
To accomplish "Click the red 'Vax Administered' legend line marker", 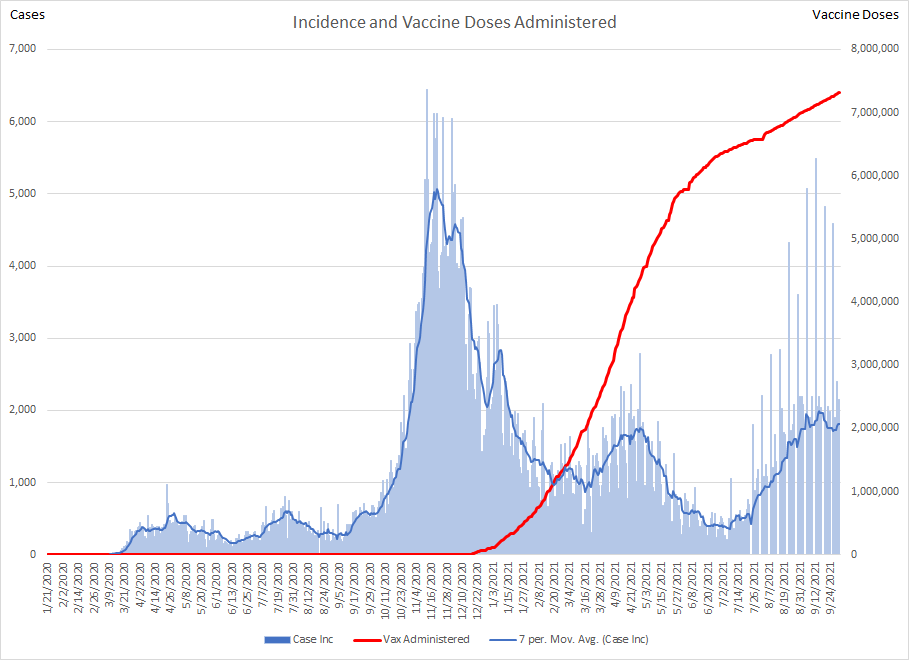I will click(x=368, y=640).
